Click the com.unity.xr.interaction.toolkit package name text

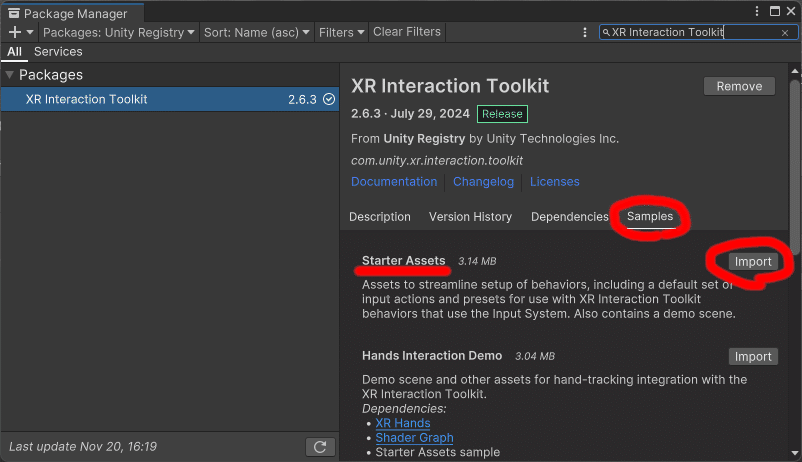point(437,161)
